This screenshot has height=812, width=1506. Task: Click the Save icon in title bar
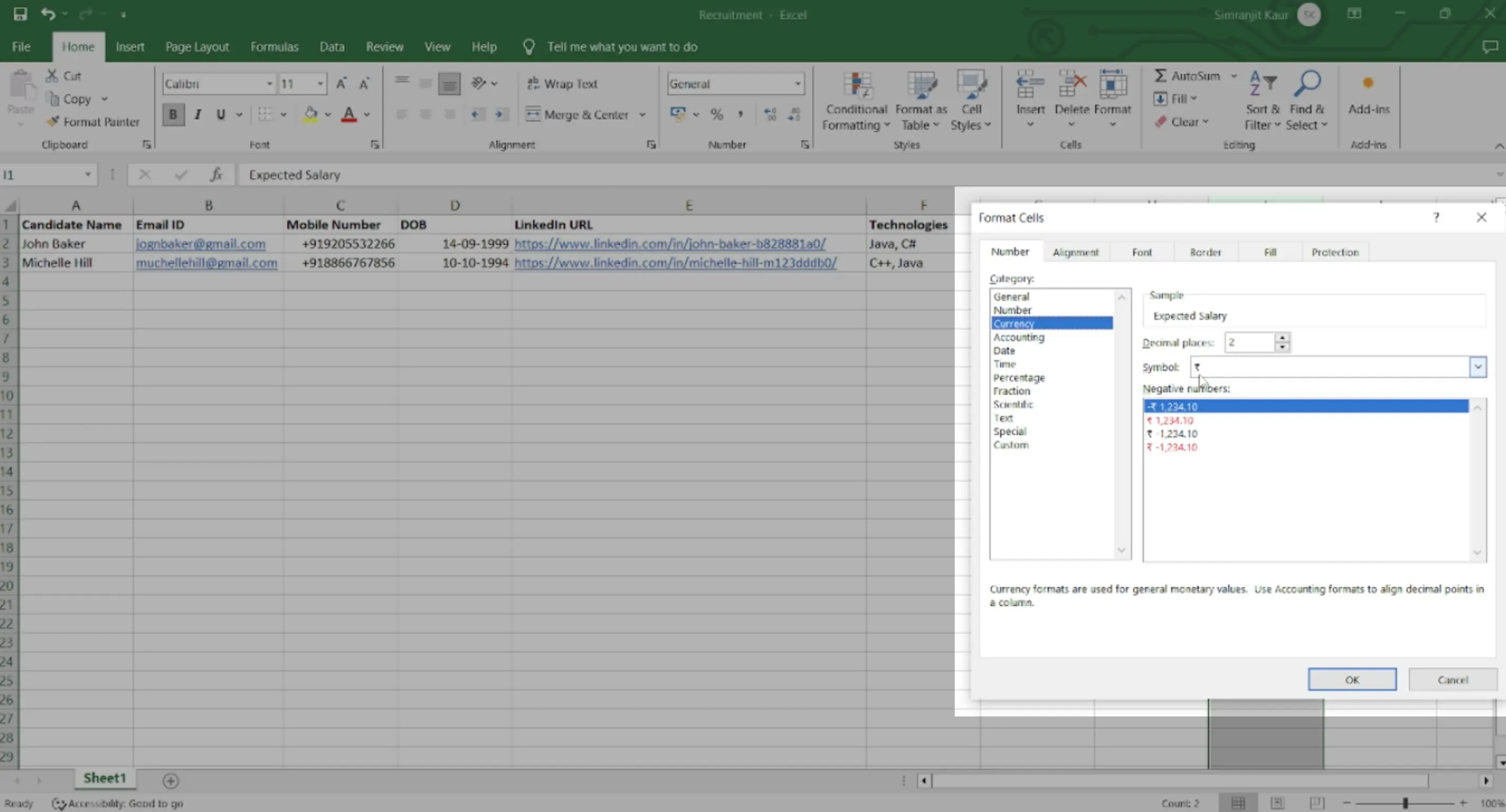click(20, 14)
